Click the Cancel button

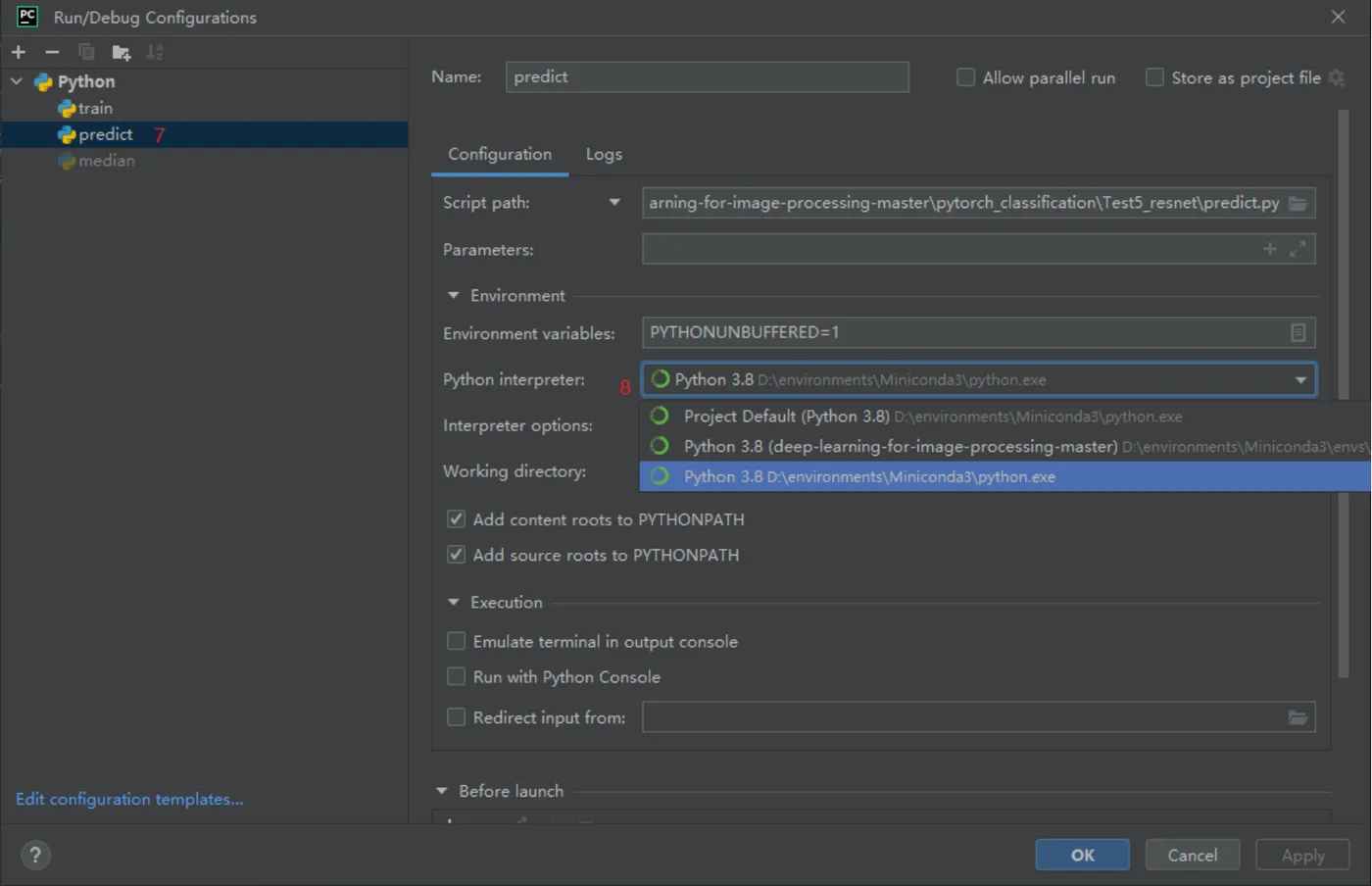(x=1192, y=855)
